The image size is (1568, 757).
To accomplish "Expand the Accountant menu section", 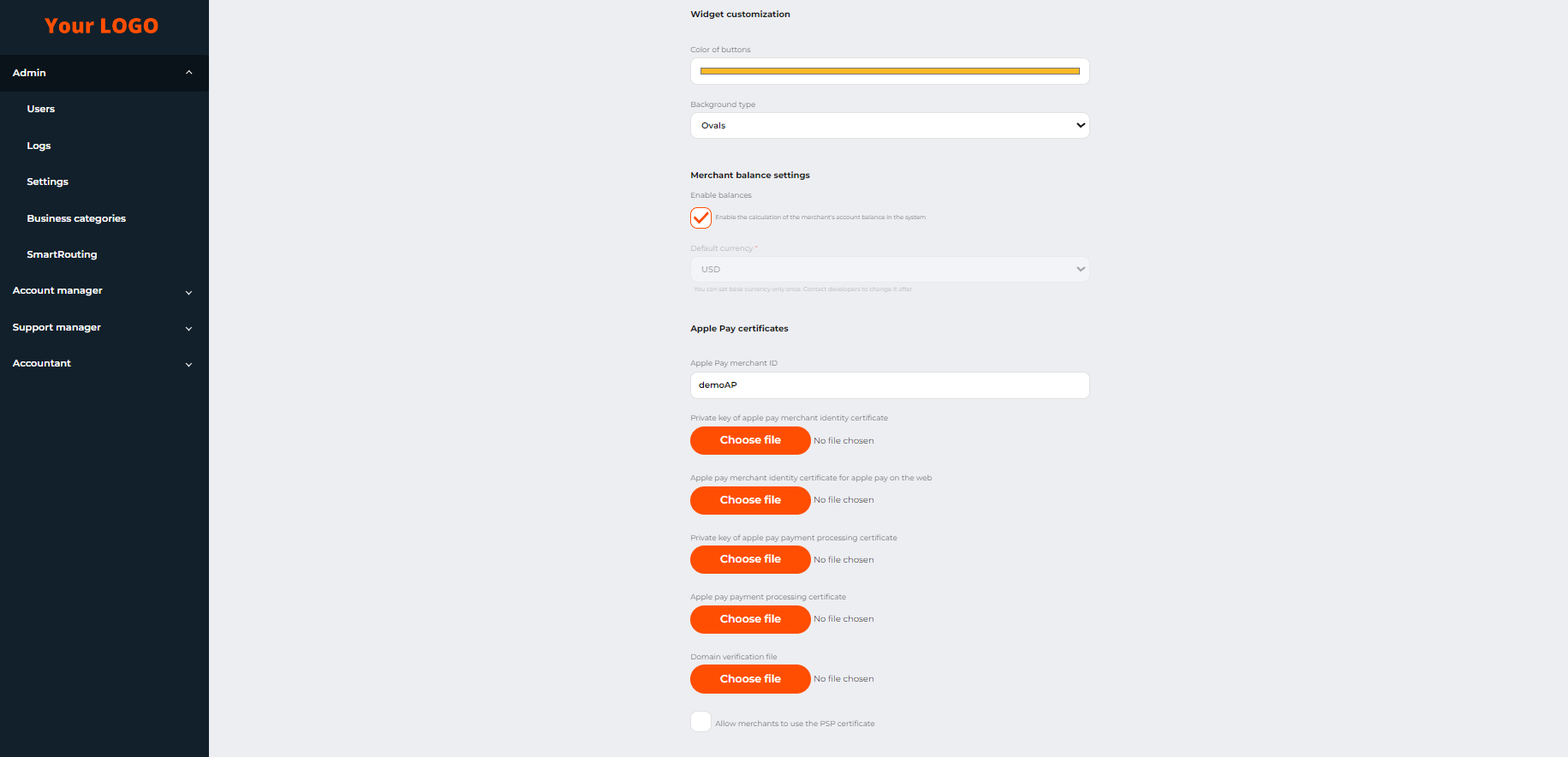I will click(x=188, y=364).
